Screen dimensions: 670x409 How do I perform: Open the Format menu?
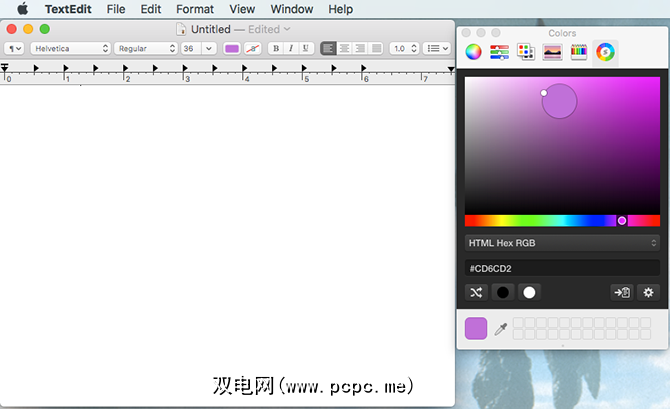click(x=195, y=9)
